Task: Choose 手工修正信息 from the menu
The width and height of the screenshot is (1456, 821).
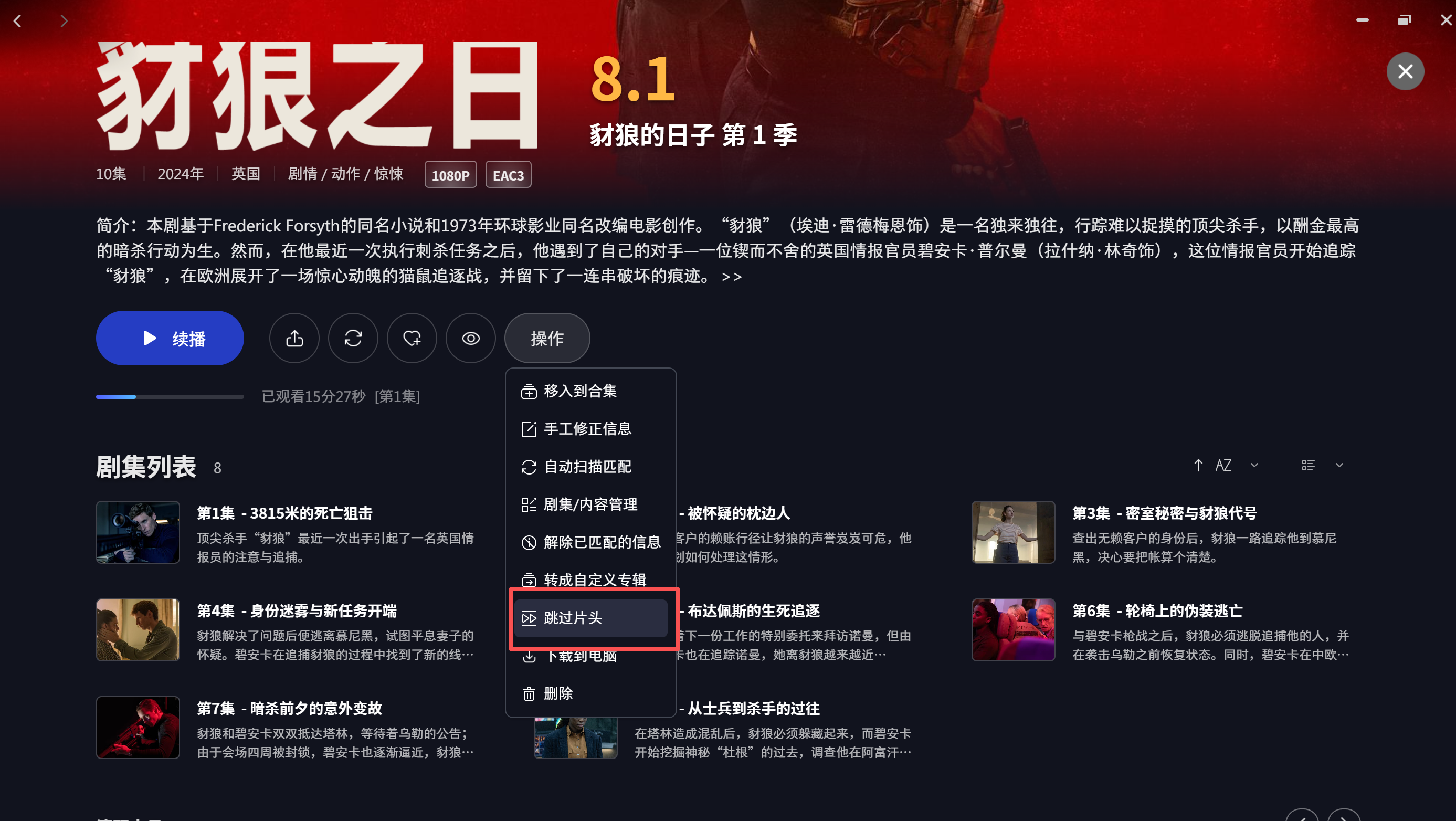Action: 590,428
